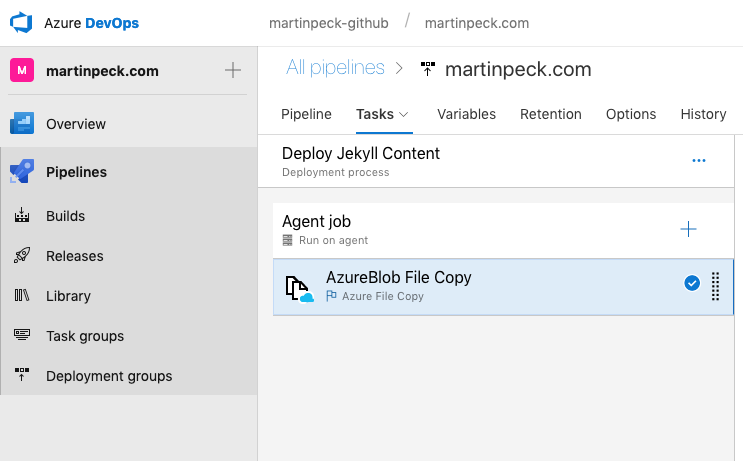
Task: Click the pink M project avatar
Action: pyautogui.click(x=22, y=70)
